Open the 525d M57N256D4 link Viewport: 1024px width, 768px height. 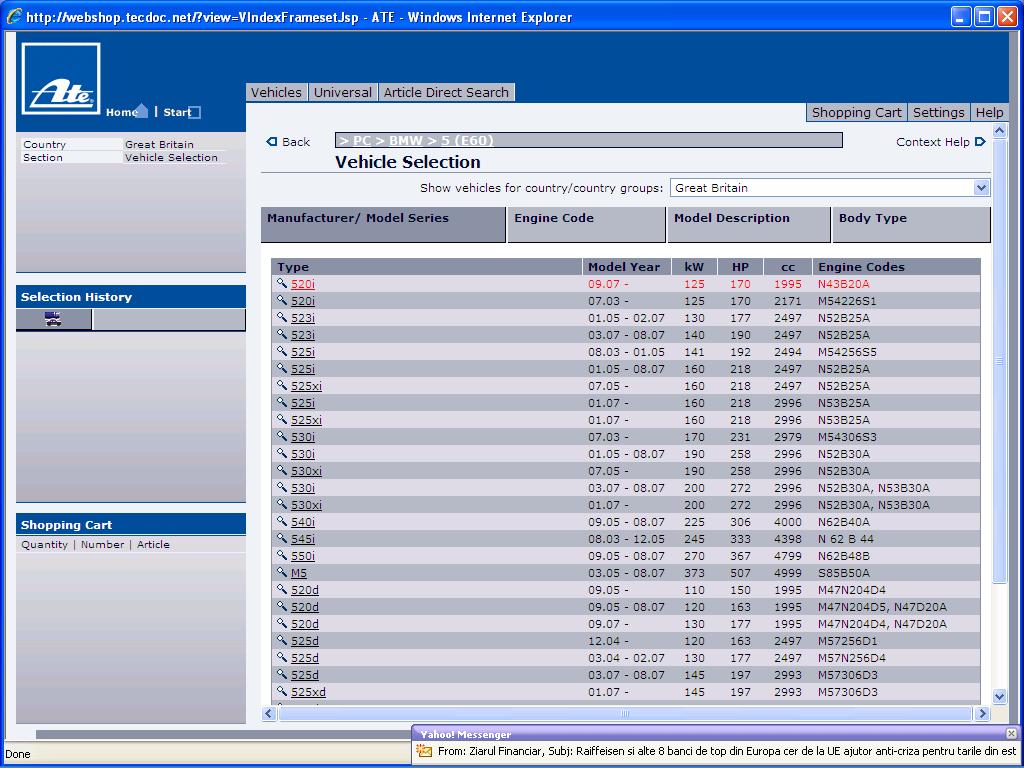[x=305, y=658]
